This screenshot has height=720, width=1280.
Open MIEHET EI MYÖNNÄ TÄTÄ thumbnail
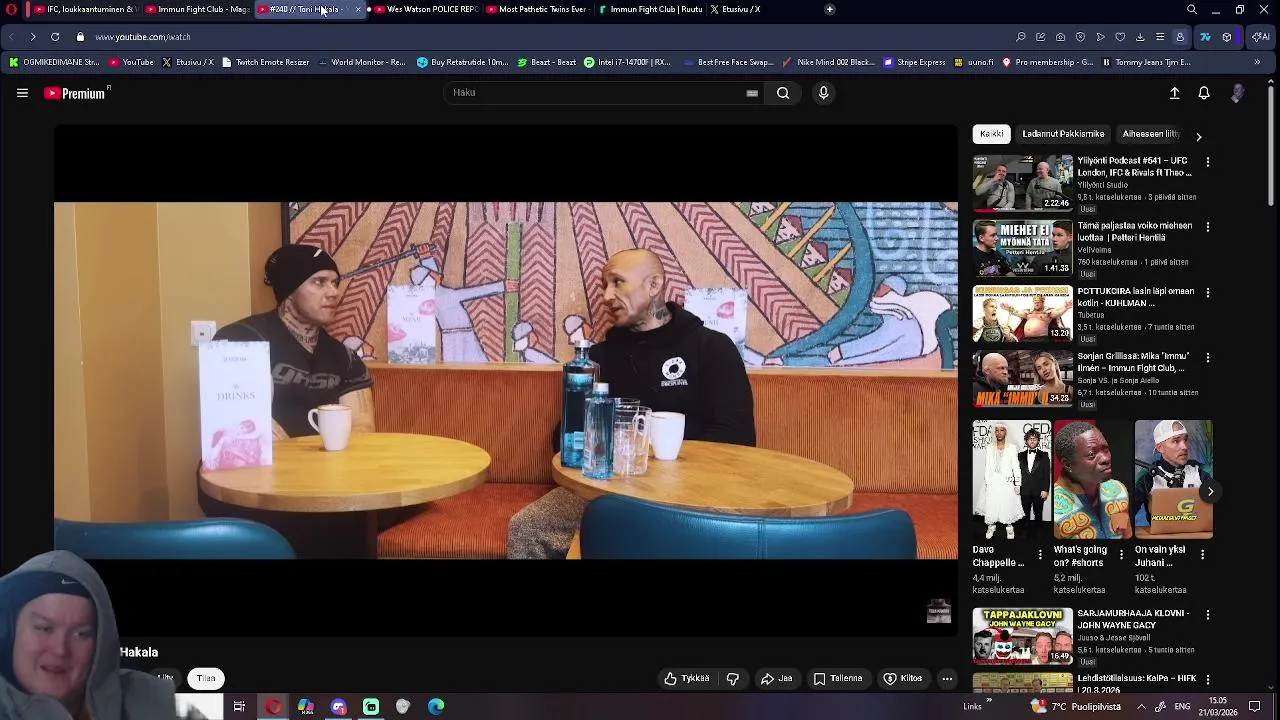[x=1022, y=247]
